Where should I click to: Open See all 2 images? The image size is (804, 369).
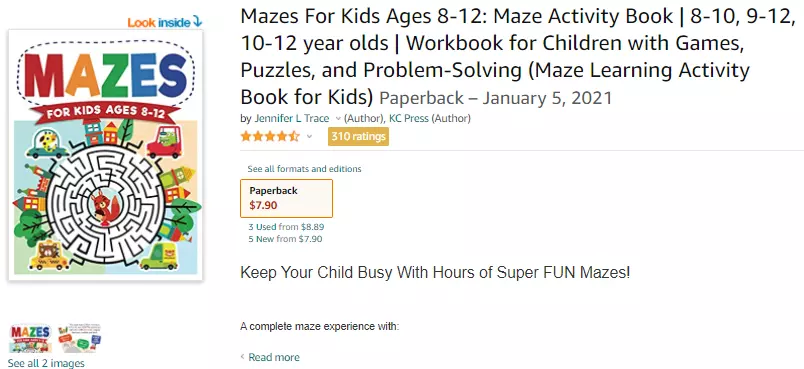click(46, 363)
